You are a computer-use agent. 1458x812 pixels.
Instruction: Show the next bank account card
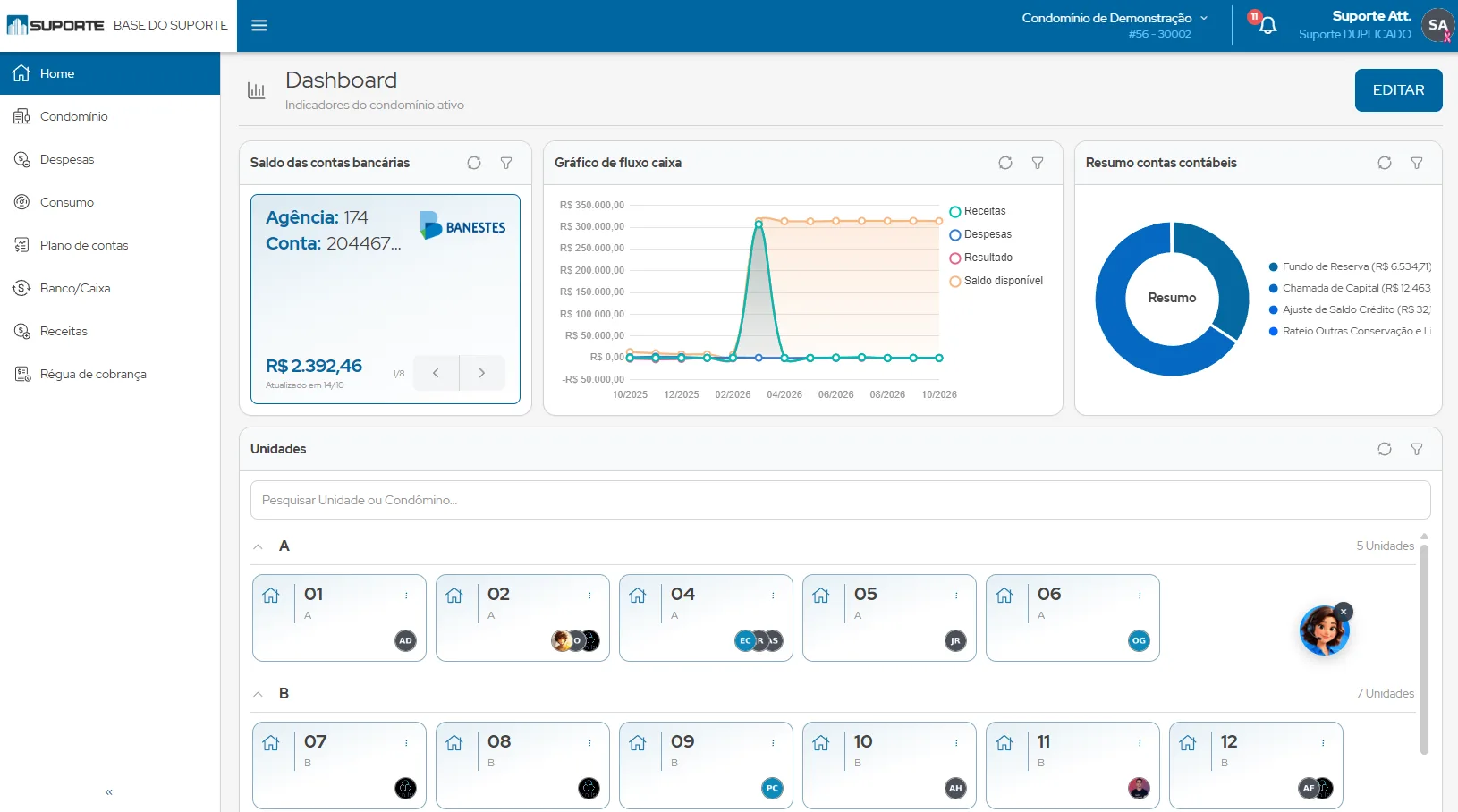(x=482, y=373)
